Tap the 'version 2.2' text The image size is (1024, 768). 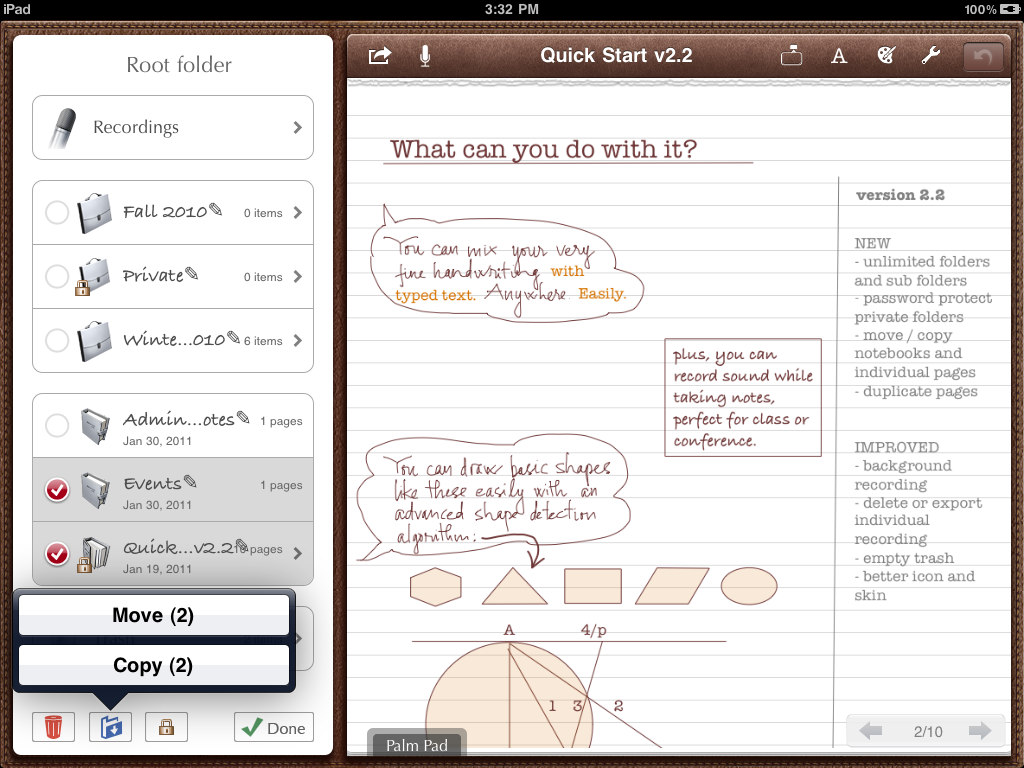point(900,195)
